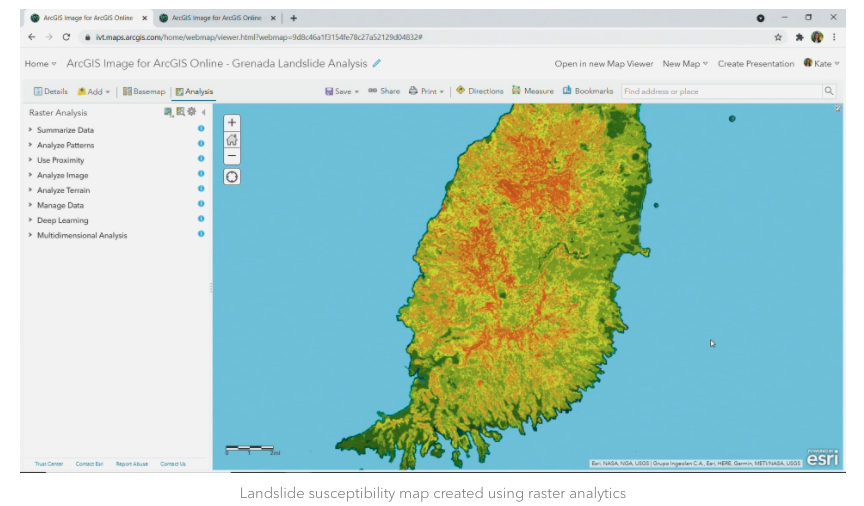Select the Analysis tab
The width and height of the screenshot is (864, 506).
point(194,91)
